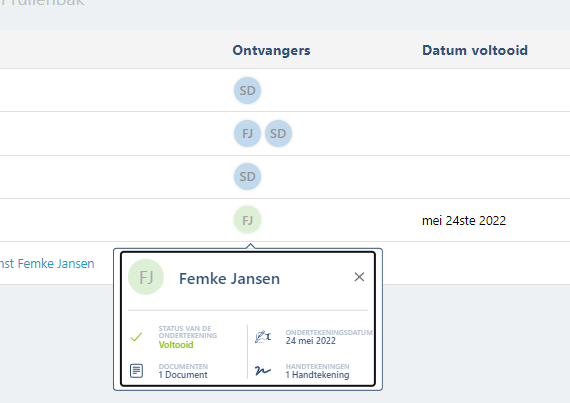The height and width of the screenshot is (403, 570).
Task: Open the link ending with Femke Jansen
Action: pos(47,263)
